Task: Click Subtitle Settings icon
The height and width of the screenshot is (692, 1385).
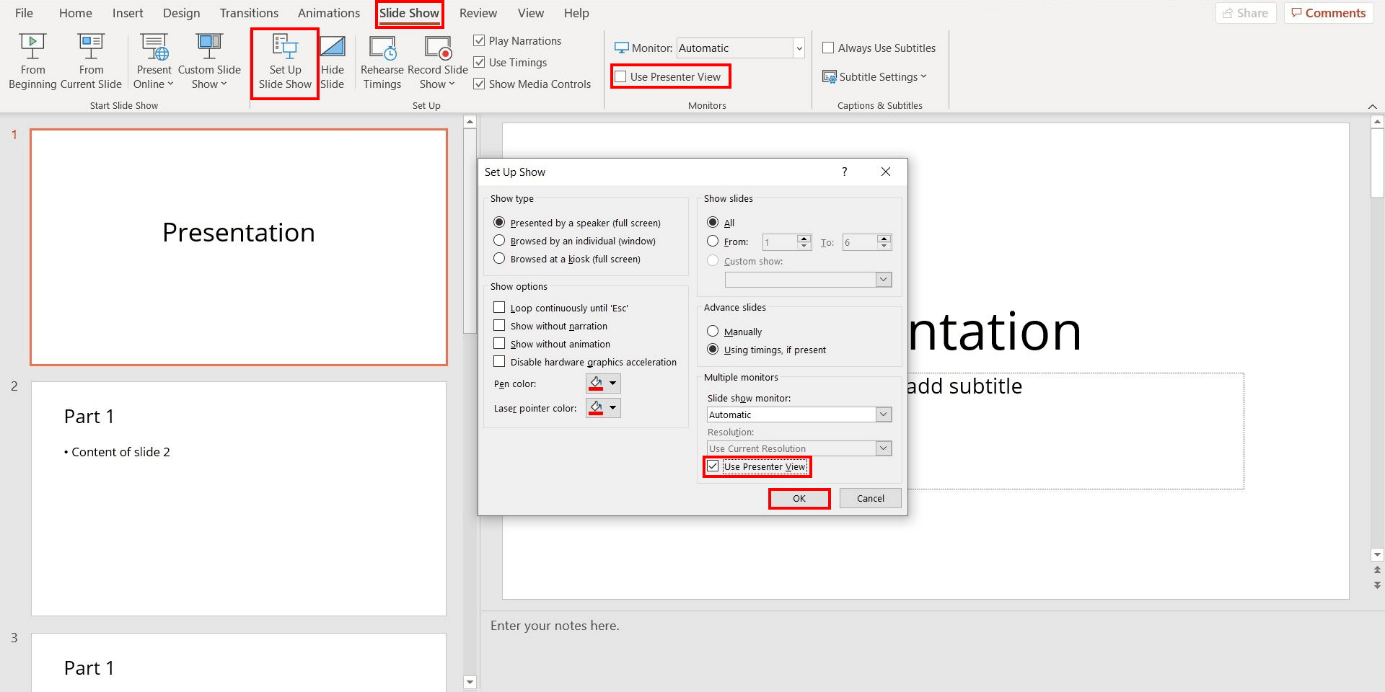Action: point(829,77)
